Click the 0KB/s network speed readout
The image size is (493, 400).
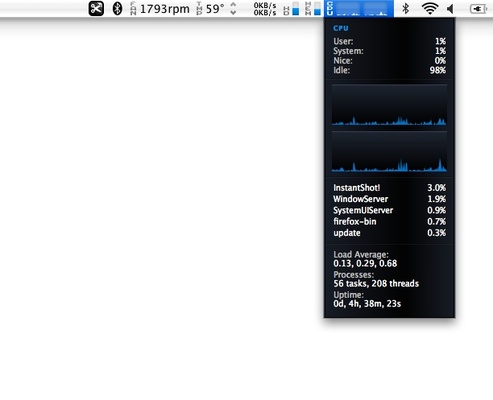click(x=265, y=9)
